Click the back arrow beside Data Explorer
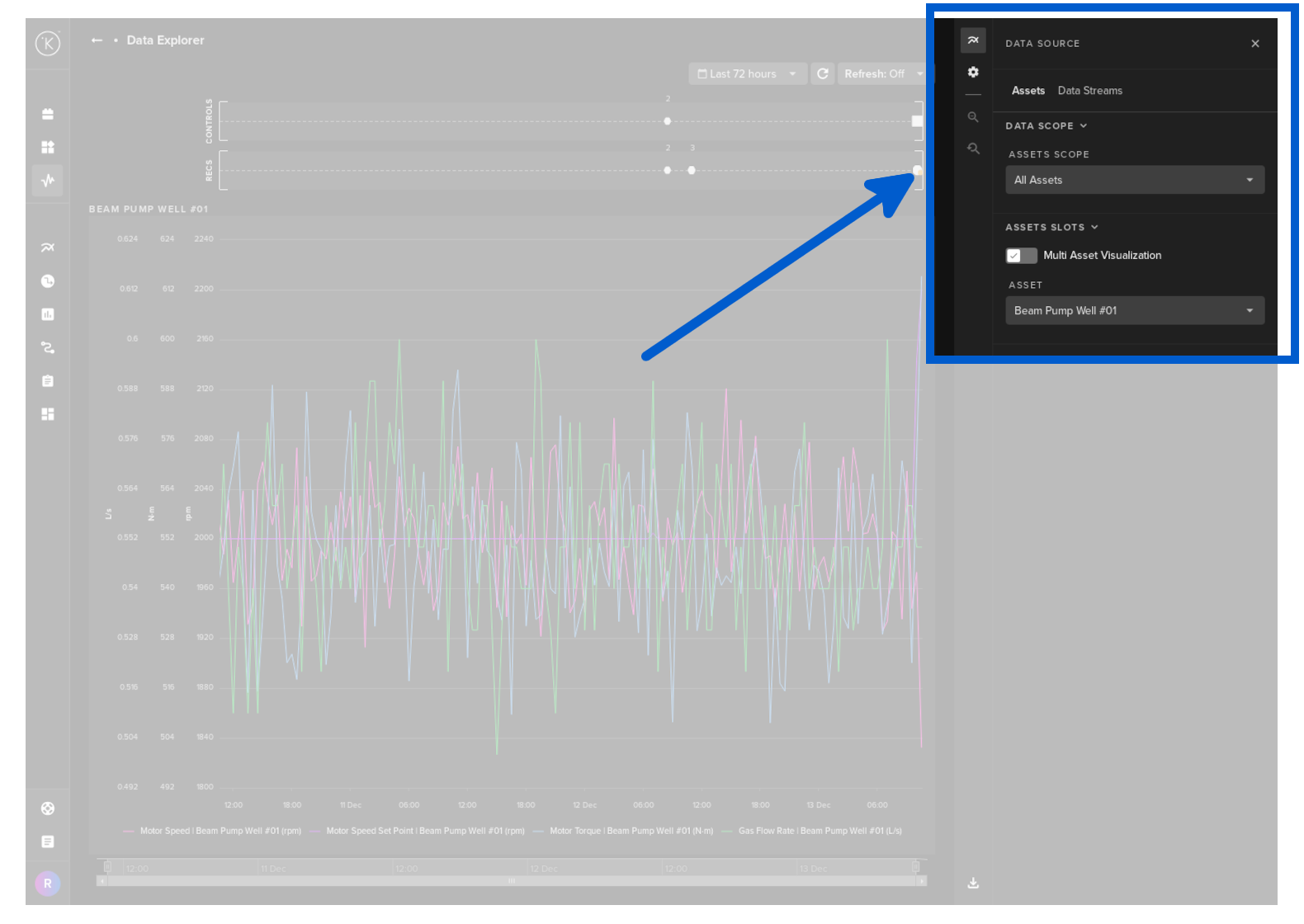 97,40
